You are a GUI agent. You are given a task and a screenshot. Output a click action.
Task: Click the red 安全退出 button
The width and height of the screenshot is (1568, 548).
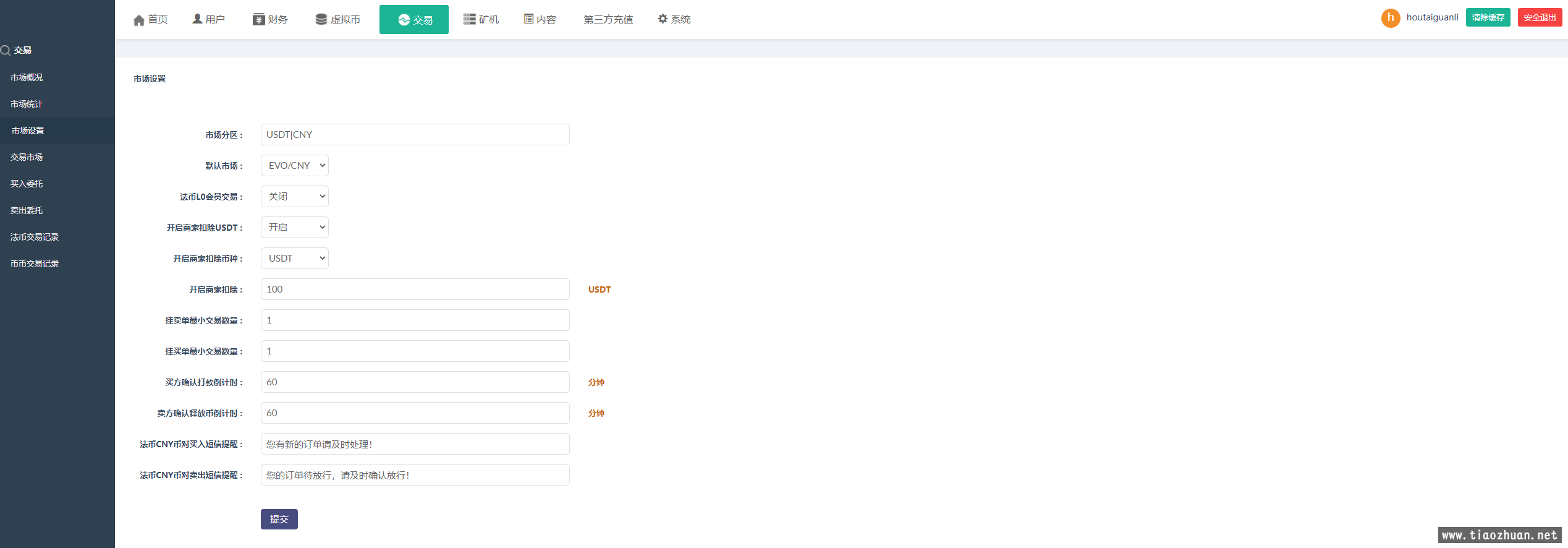coord(1540,17)
